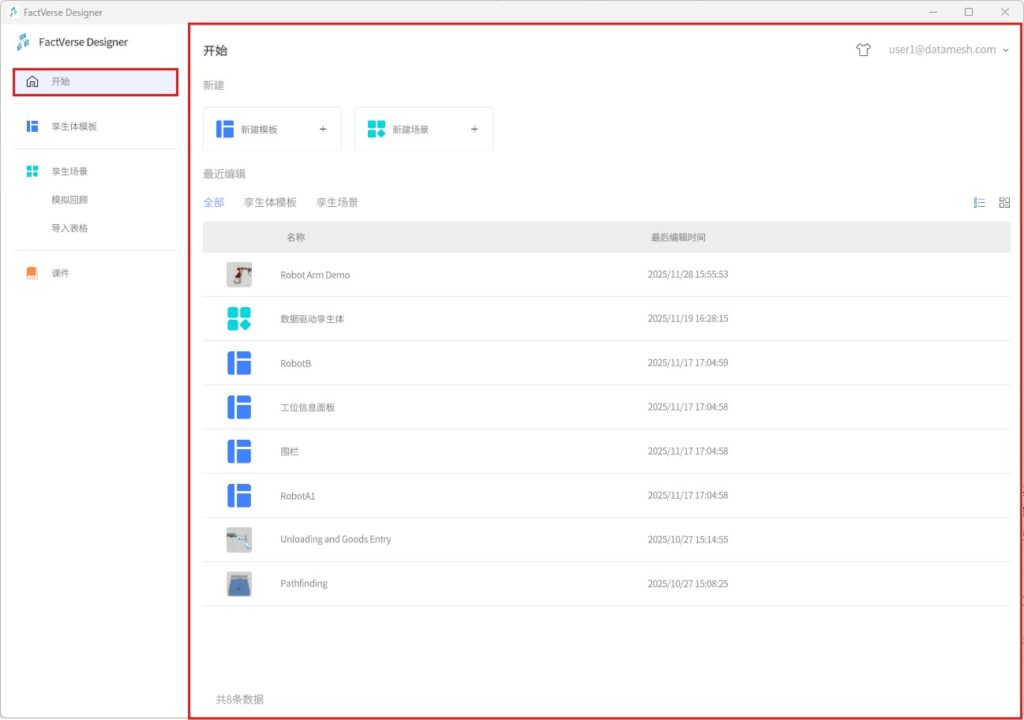The height and width of the screenshot is (720, 1024).
Task: Click plus sign on 新建模板
Action: [322, 129]
